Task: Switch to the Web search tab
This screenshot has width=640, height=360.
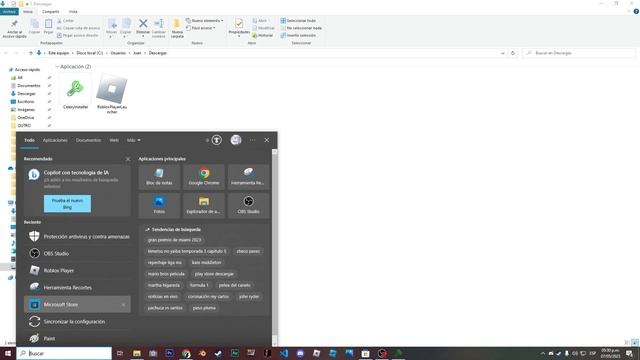Action: (114, 140)
